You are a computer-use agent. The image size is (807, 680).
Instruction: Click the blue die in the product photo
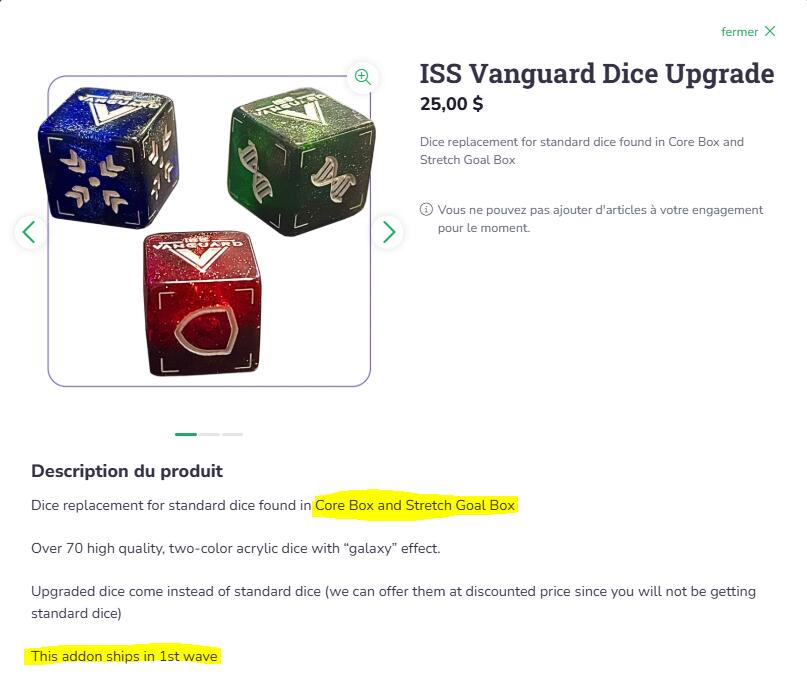point(108,158)
